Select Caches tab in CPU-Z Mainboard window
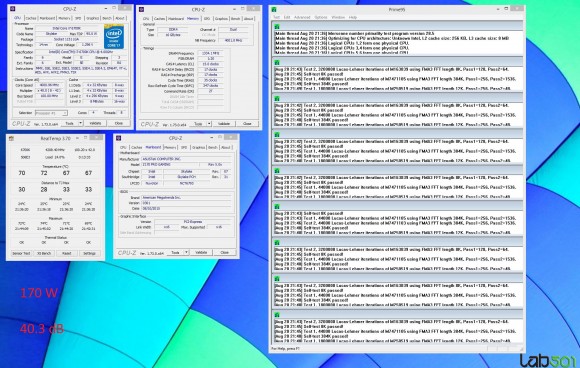Screen dimensions: 580x368 [x=137, y=148]
